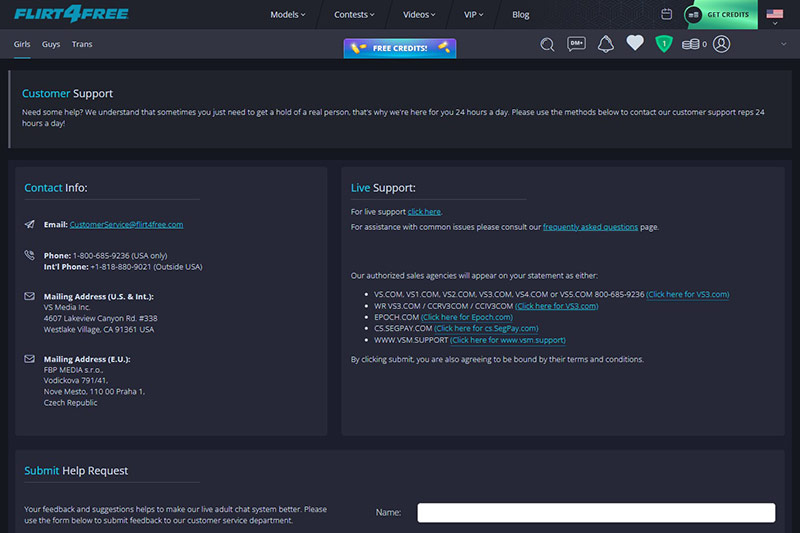Screen dimensions: 800x533
Task: Click the 'FBP MEDIA s.r.o.' address line
Action: pyautogui.click(x=73, y=370)
